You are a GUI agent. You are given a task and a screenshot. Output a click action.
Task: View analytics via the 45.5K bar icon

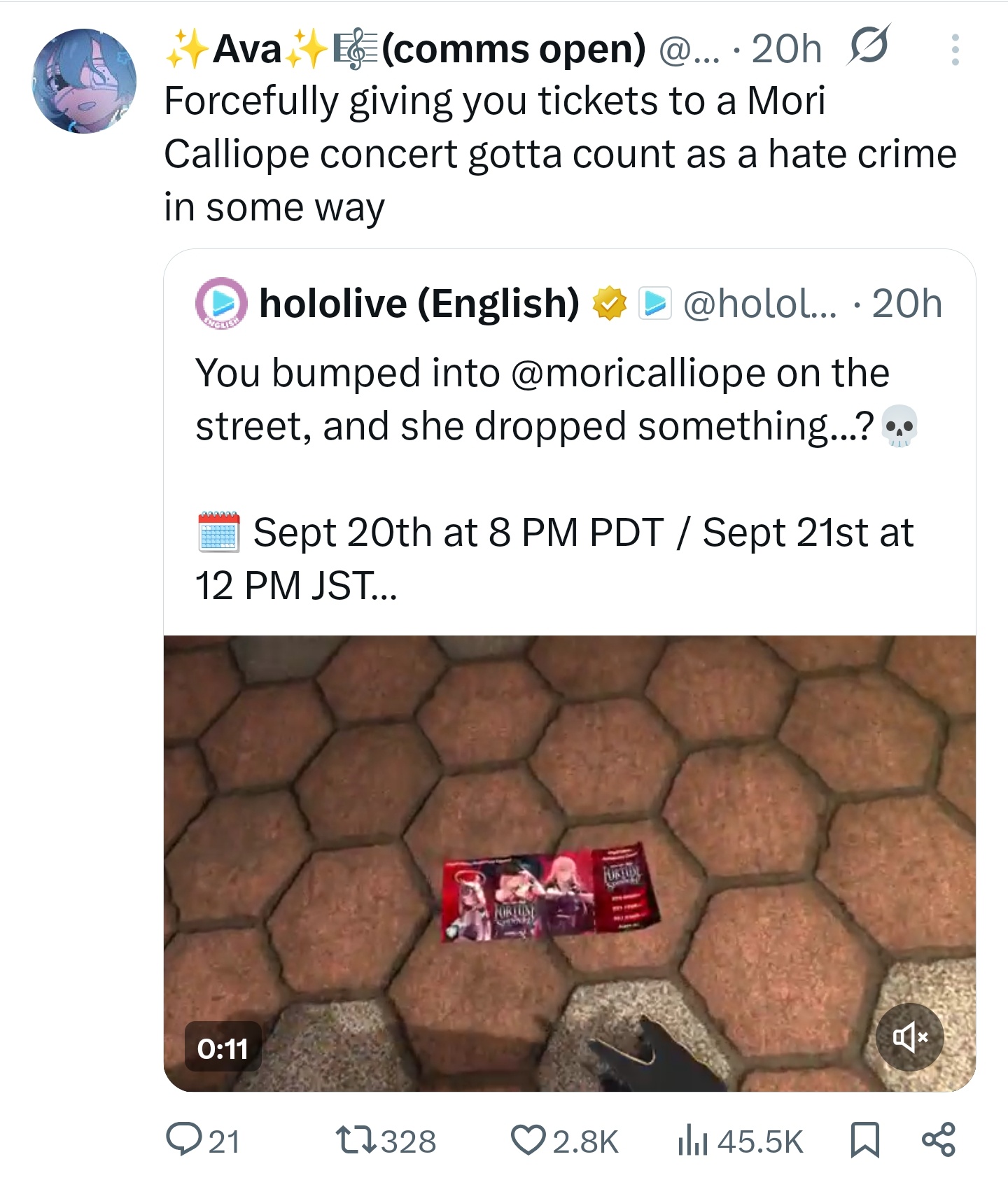click(x=693, y=1139)
